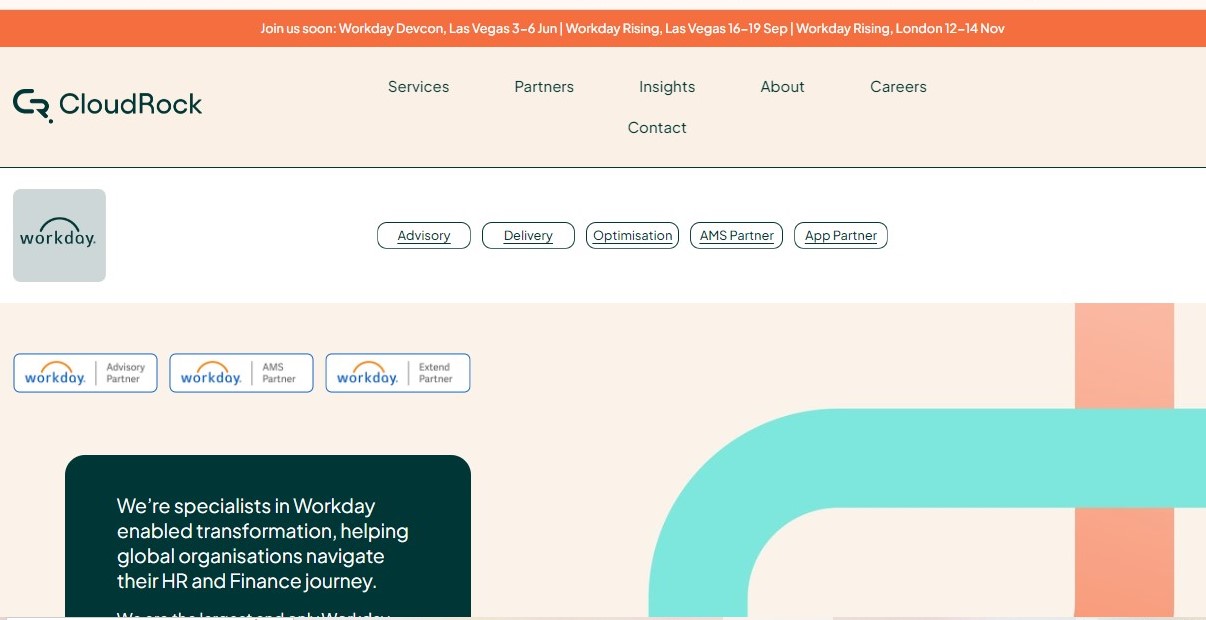
Task: Click the AMS Partner filter button
Action: tap(736, 235)
